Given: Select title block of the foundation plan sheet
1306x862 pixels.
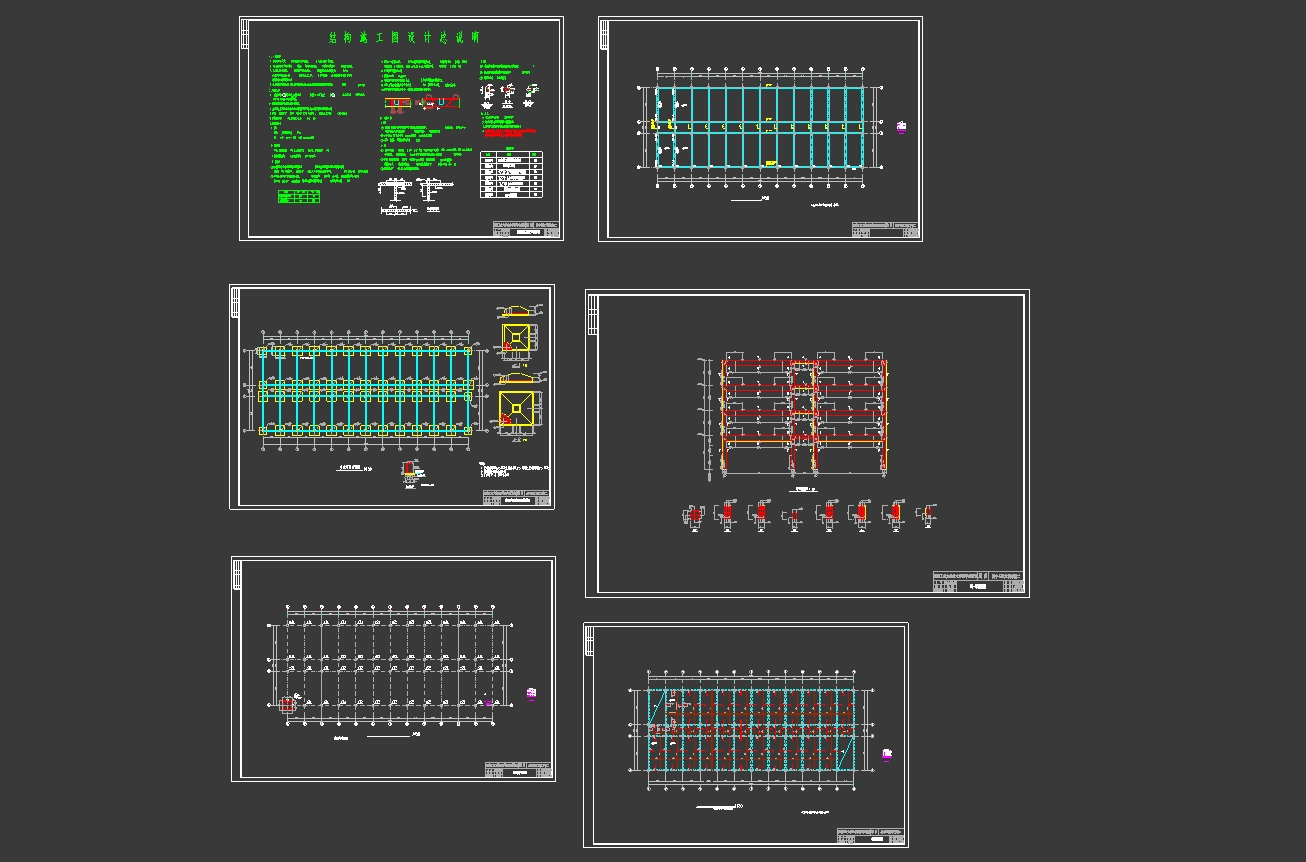Looking at the screenshot, I should point(516,496).
